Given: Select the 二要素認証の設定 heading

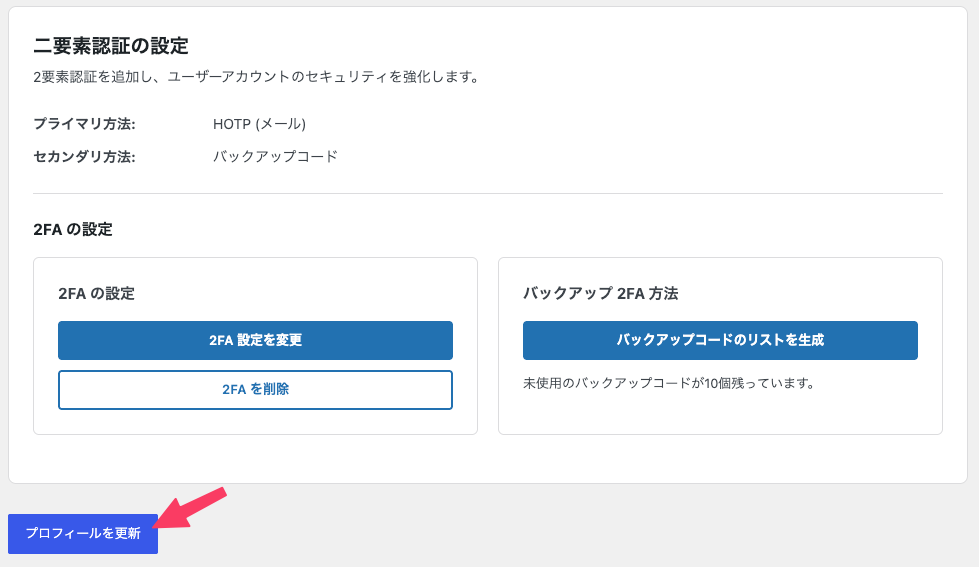Looking at the screenshot, I should (111, 46).
